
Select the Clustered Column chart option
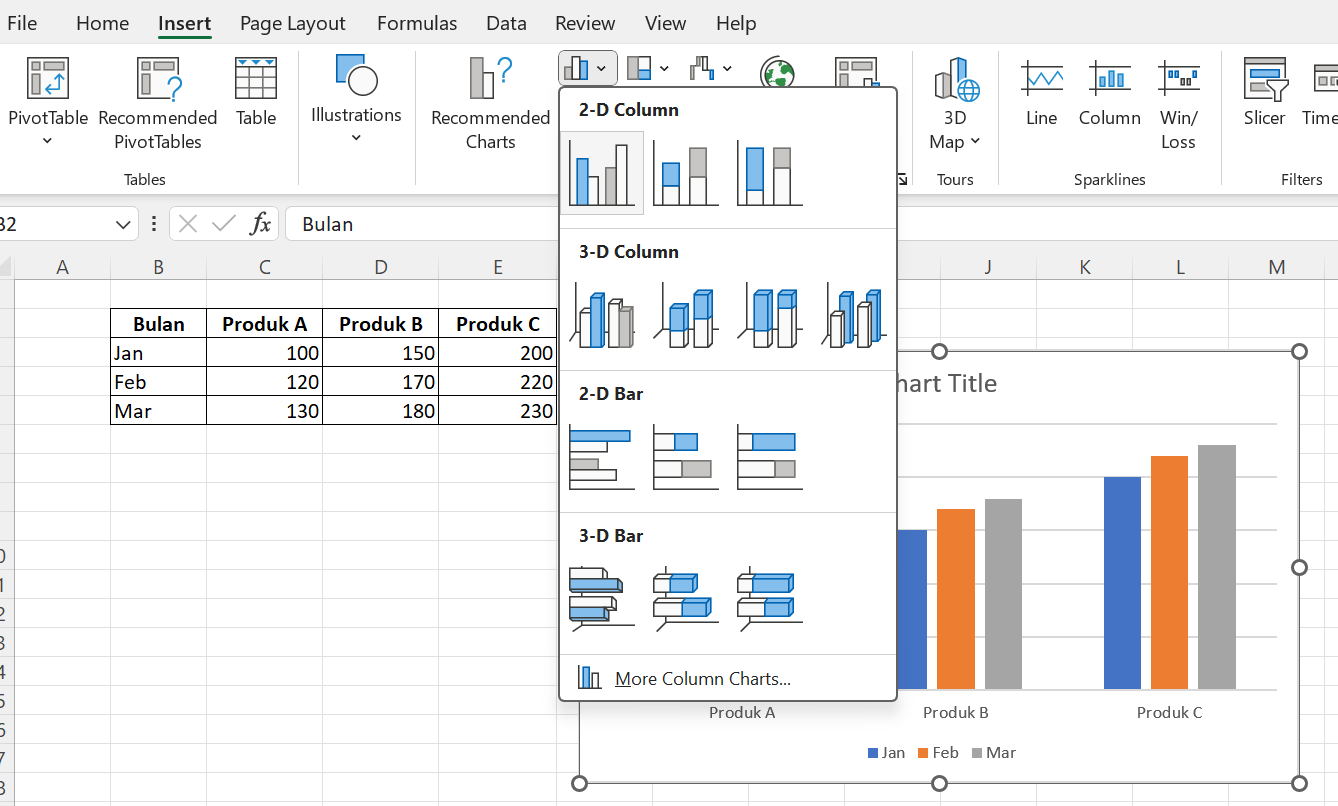pos(601,172)
